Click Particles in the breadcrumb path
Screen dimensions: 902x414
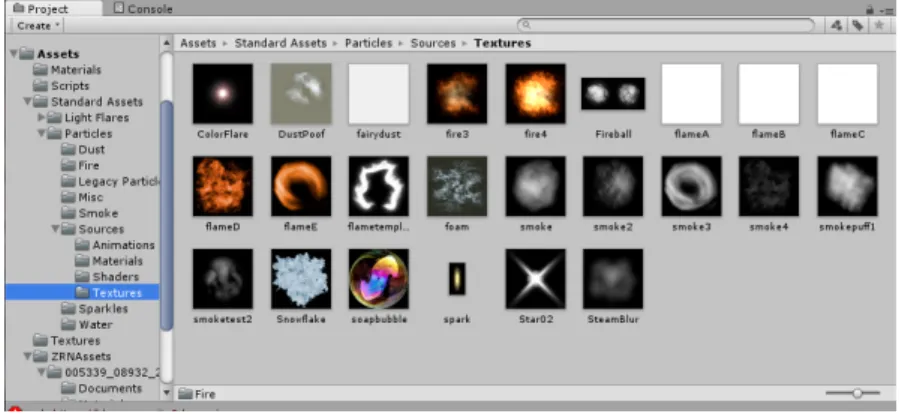(369, 43)
